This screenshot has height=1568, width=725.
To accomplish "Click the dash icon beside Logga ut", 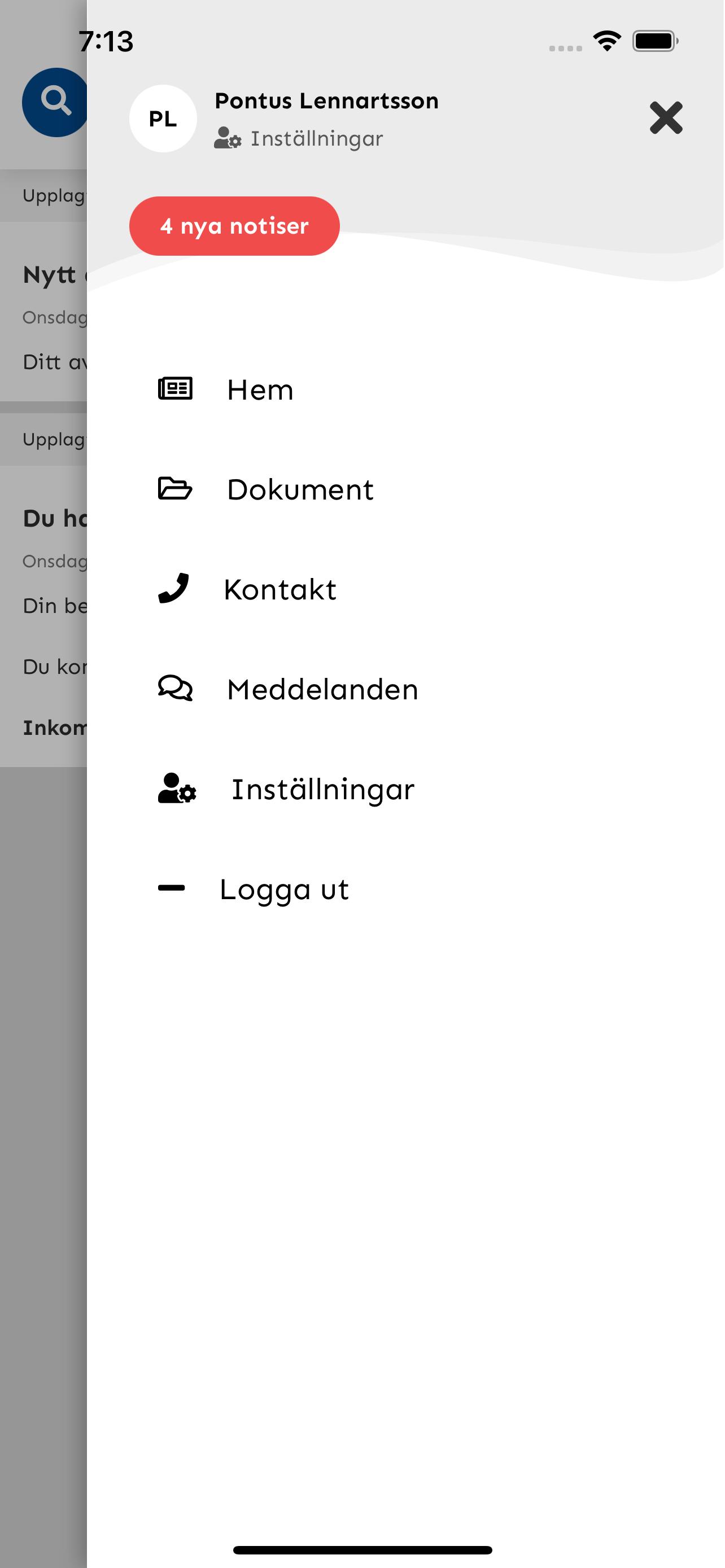I will [x=171, y=888].
